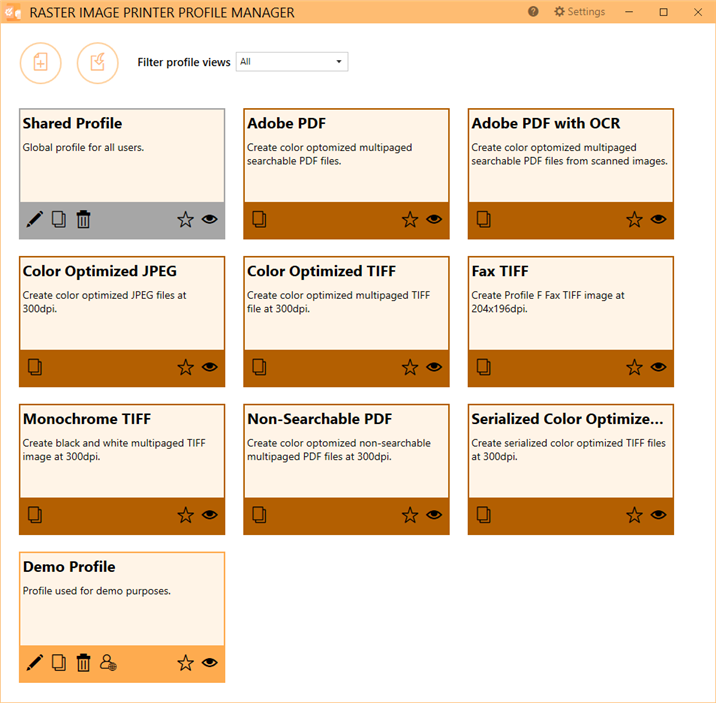
Task: Toggle visibility of Monochrome TIFF profile
Action: pos(210,515)
